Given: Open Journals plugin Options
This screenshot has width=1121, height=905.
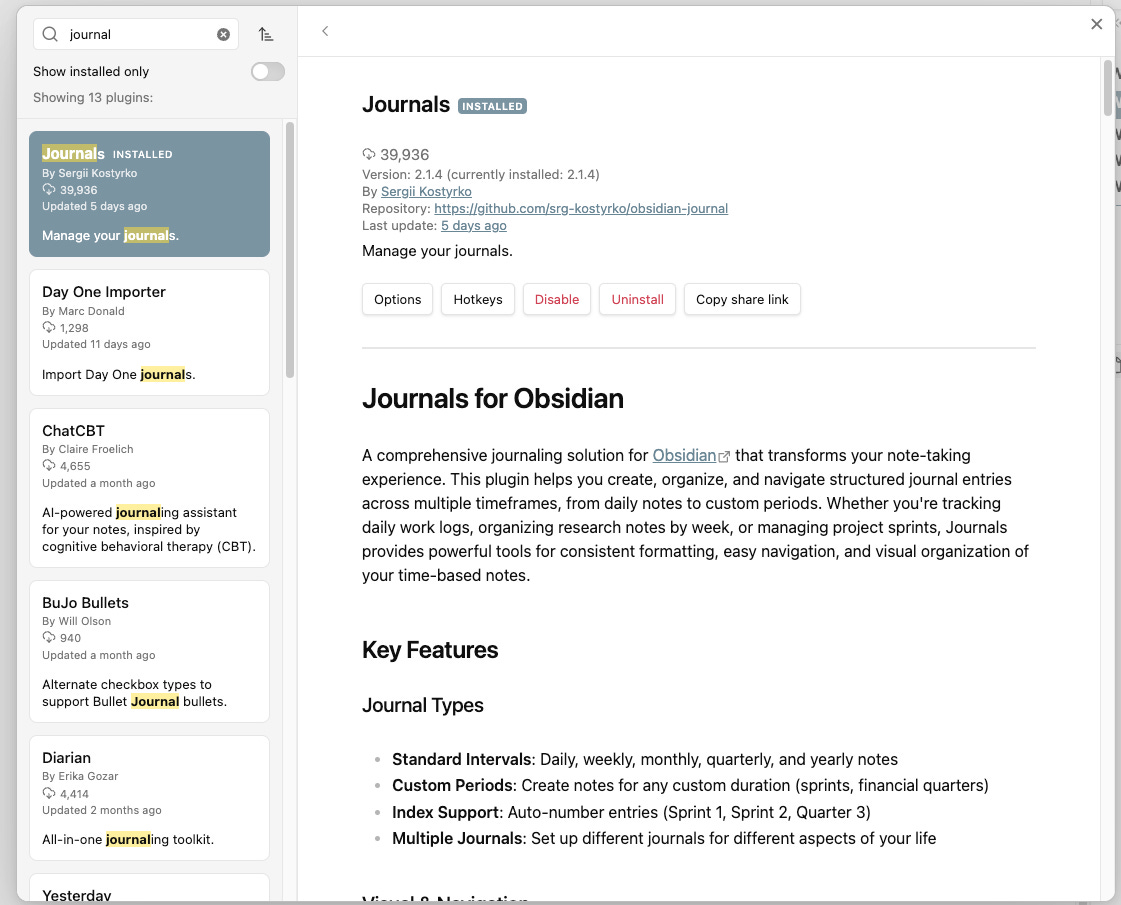Looking at the screenshot, I should 397,300.
